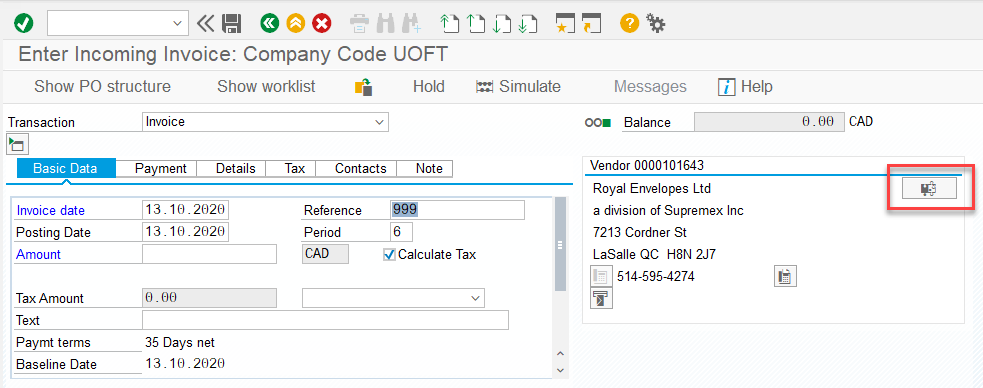Screen dimensions: 983x388
Task: Click the Period field
Action: coord(401,232)
